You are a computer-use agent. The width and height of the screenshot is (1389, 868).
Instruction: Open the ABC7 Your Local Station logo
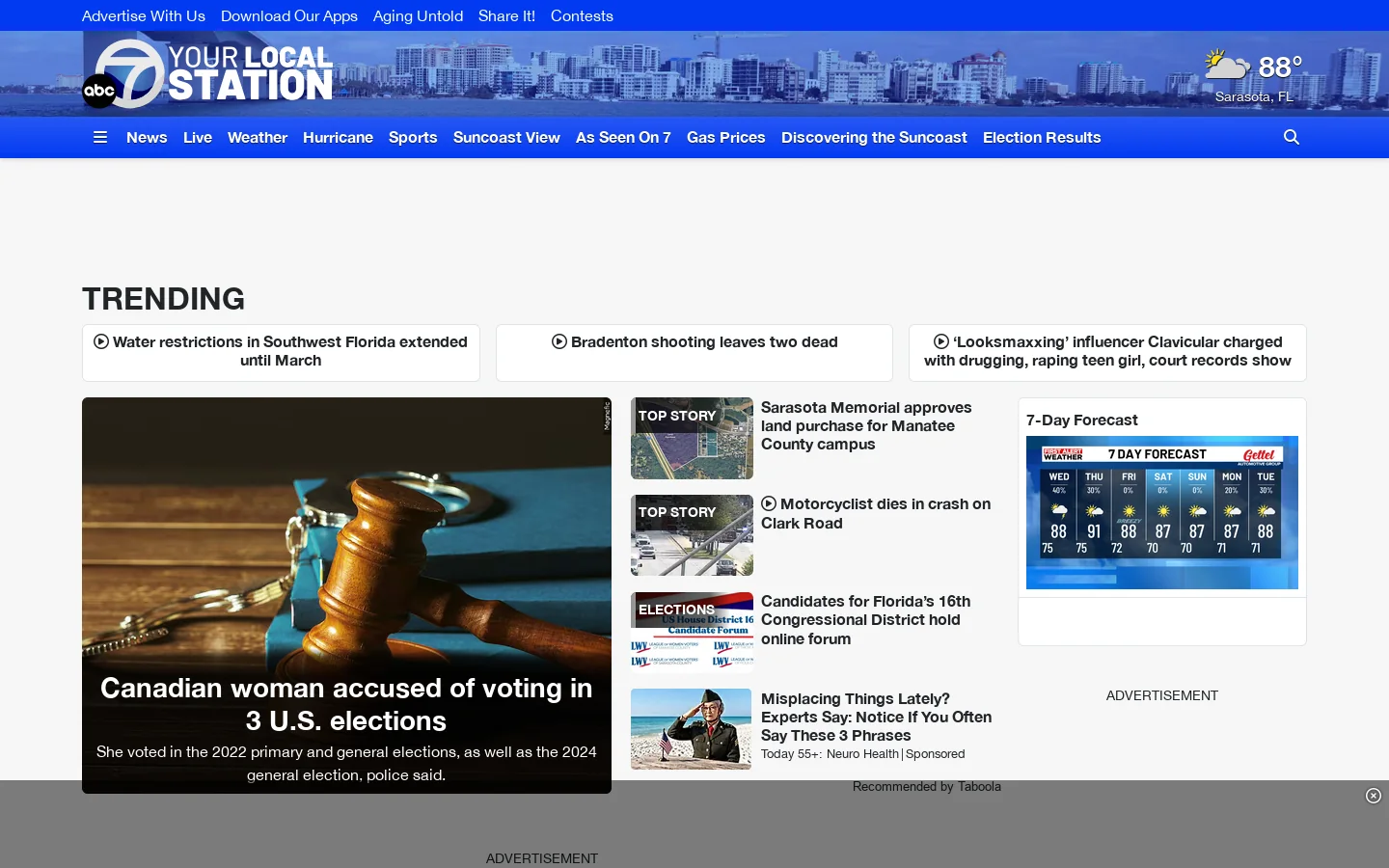pos(207,73)
